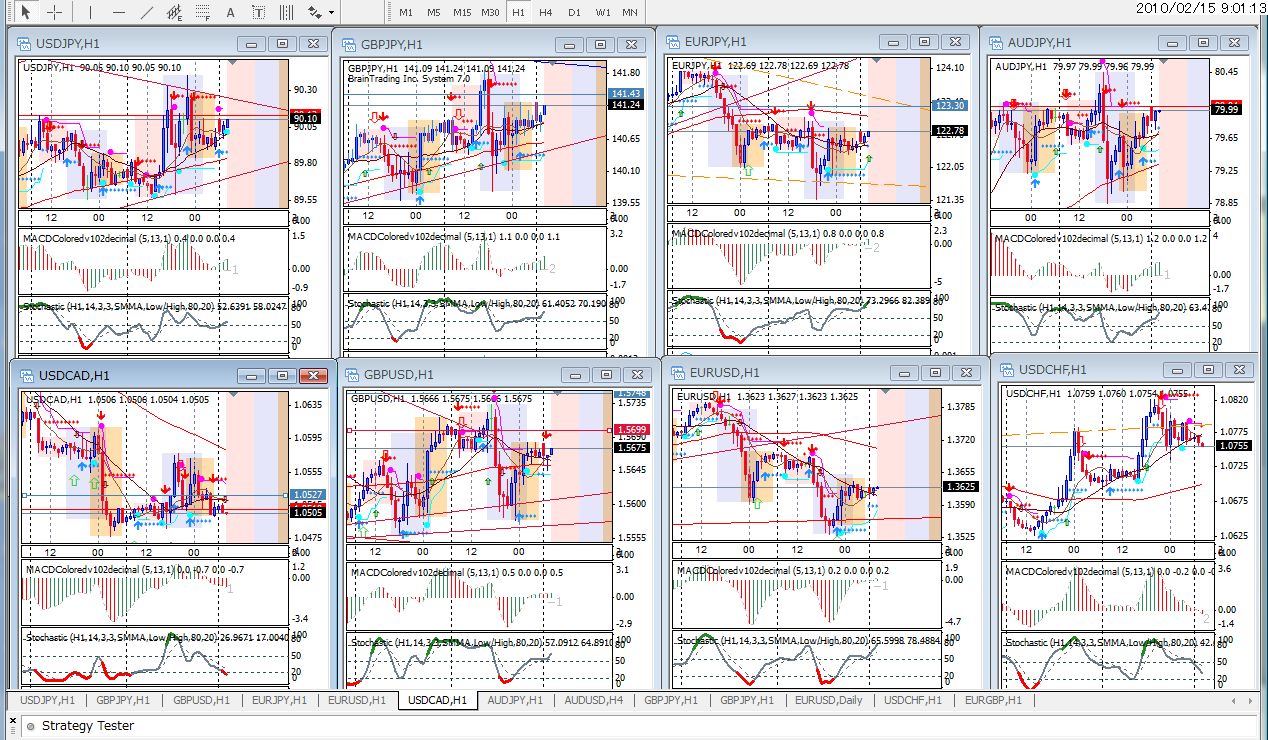Screen dimensions: 1268x740
Task: Switch to the H4 timeframe
Action: click(546, 12)
